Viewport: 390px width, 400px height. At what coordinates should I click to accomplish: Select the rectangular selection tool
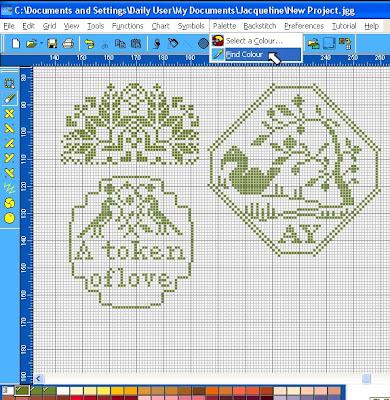(x=9, y=83)
